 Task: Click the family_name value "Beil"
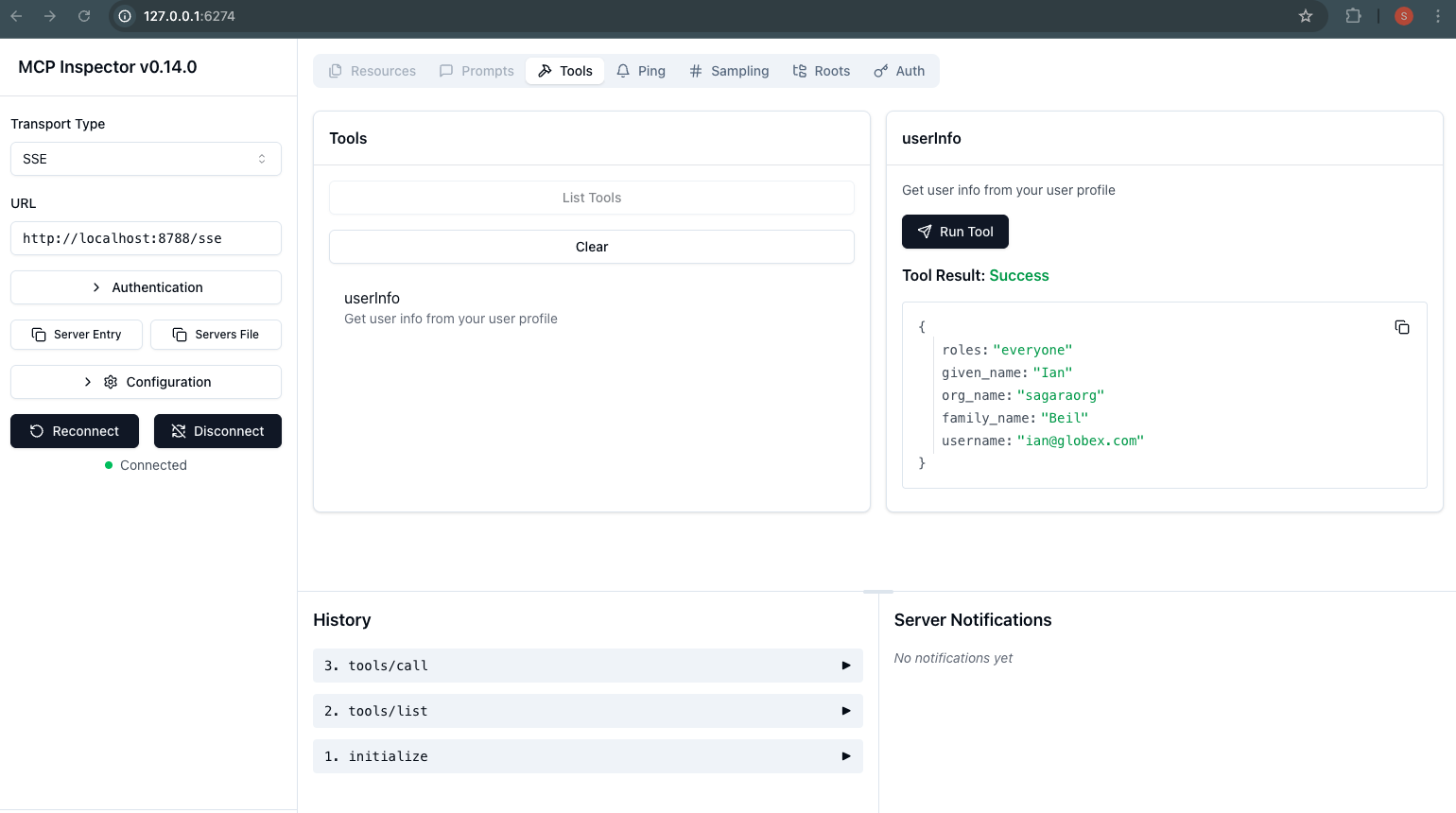(x=1065, y=418)
